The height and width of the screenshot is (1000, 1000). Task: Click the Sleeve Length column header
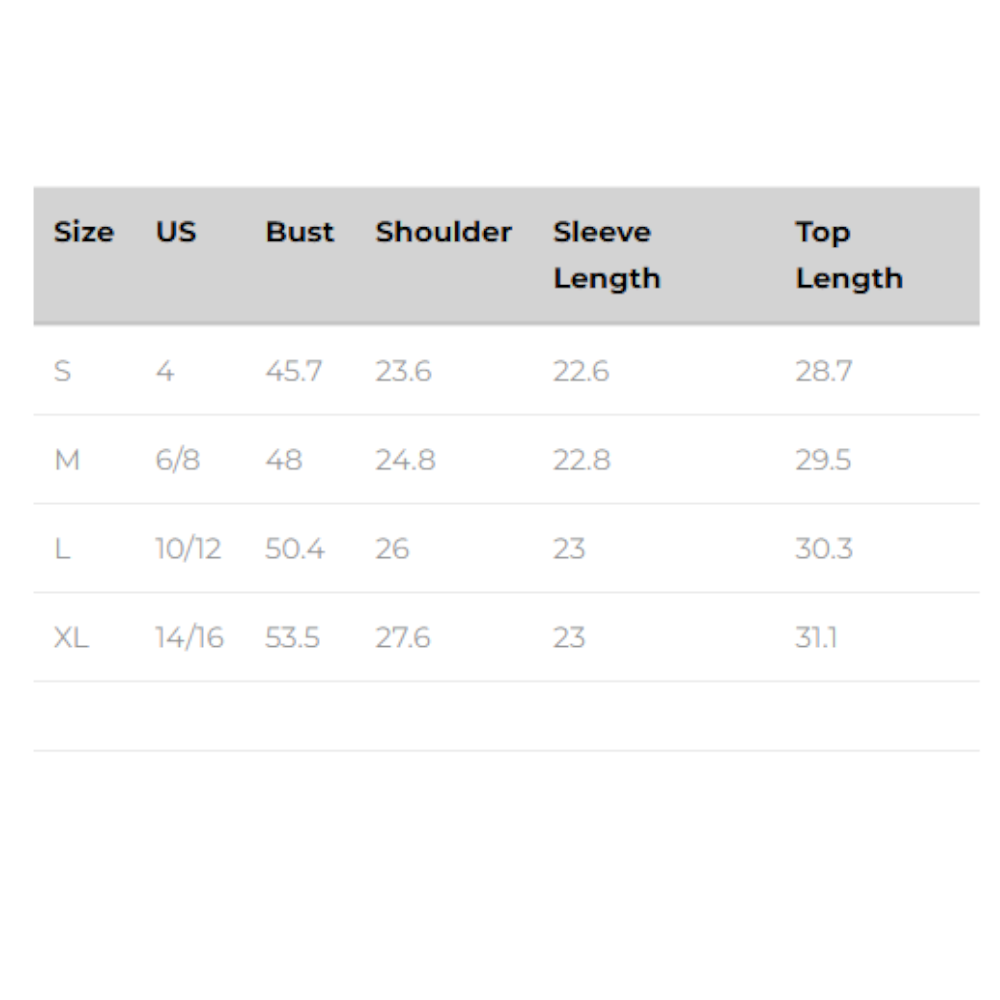click(x=607, y=255)
